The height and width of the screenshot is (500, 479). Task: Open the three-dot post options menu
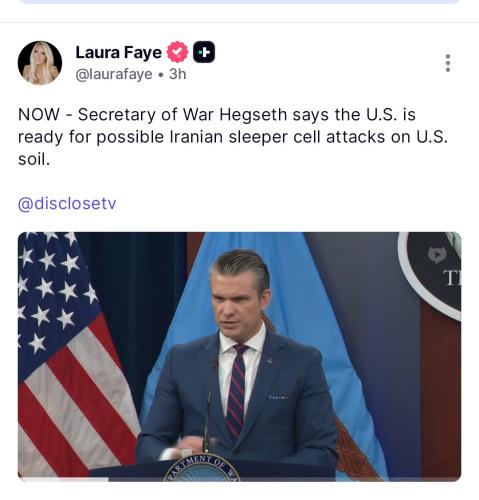tap(448, 63)
